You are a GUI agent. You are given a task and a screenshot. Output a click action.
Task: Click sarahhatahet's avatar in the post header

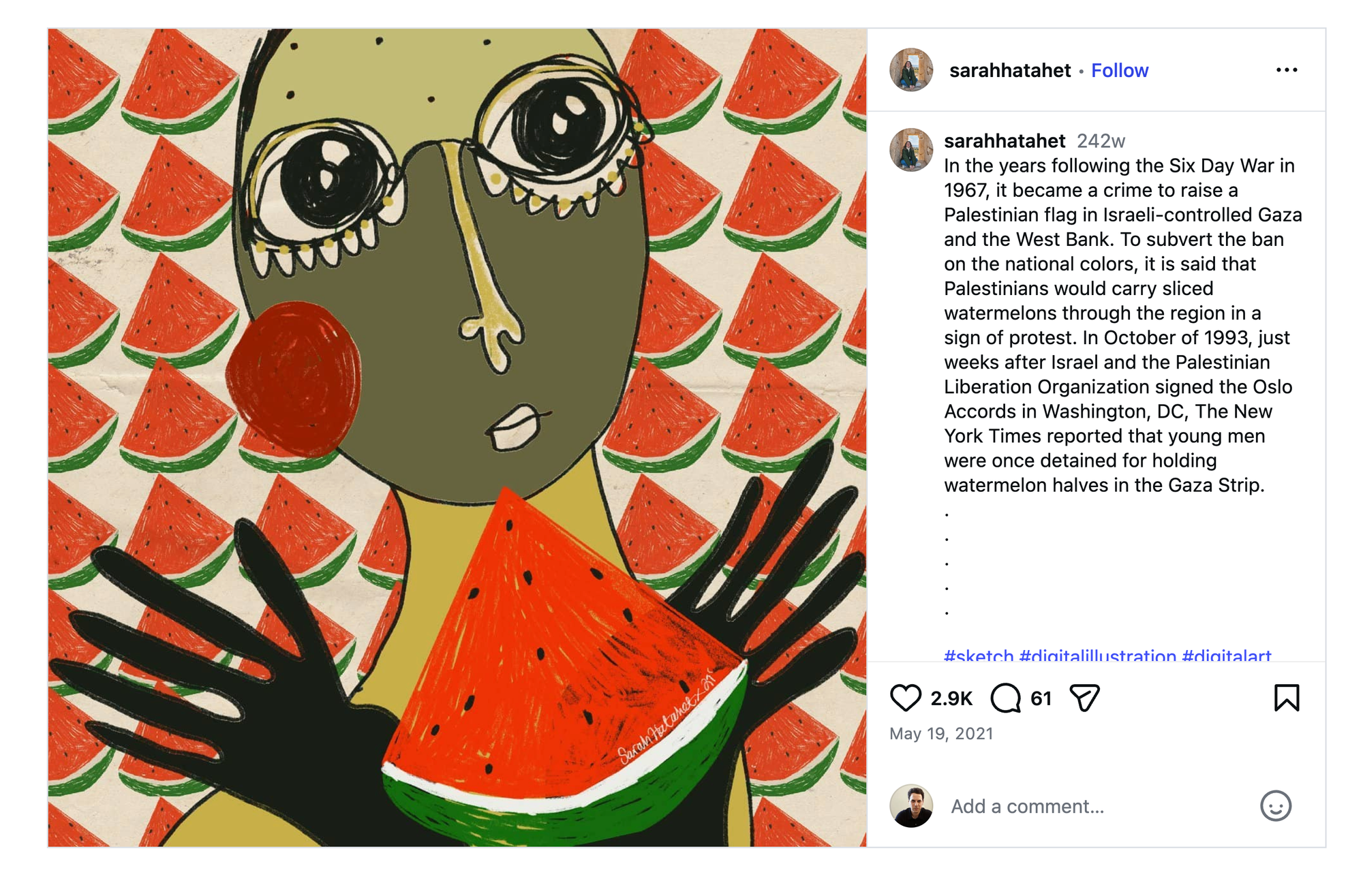click(911, 70)
